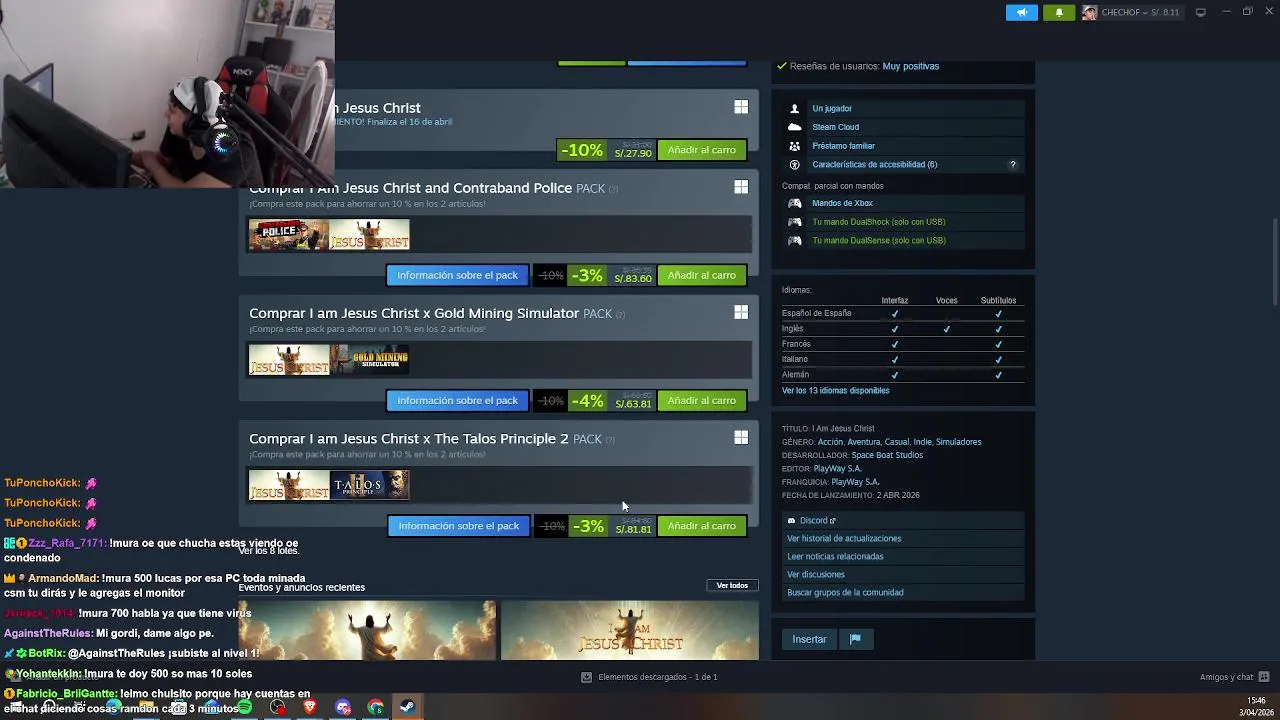Open 'Ver discusiones' link
1280x720 pixels.
(x=816, y=574)
